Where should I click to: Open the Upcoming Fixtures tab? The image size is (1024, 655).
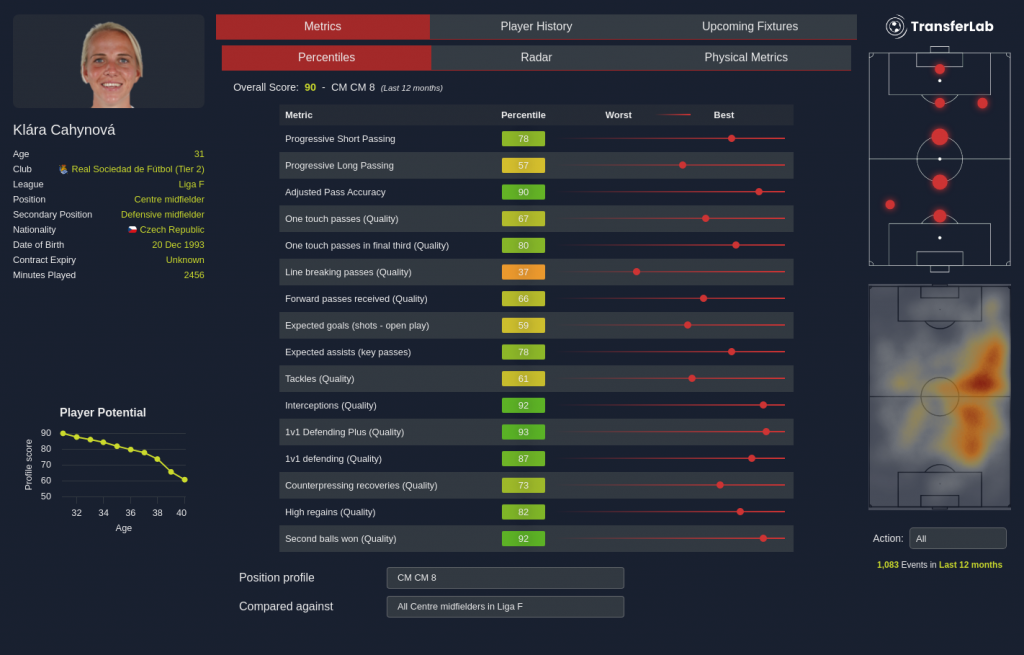(749, 27)
